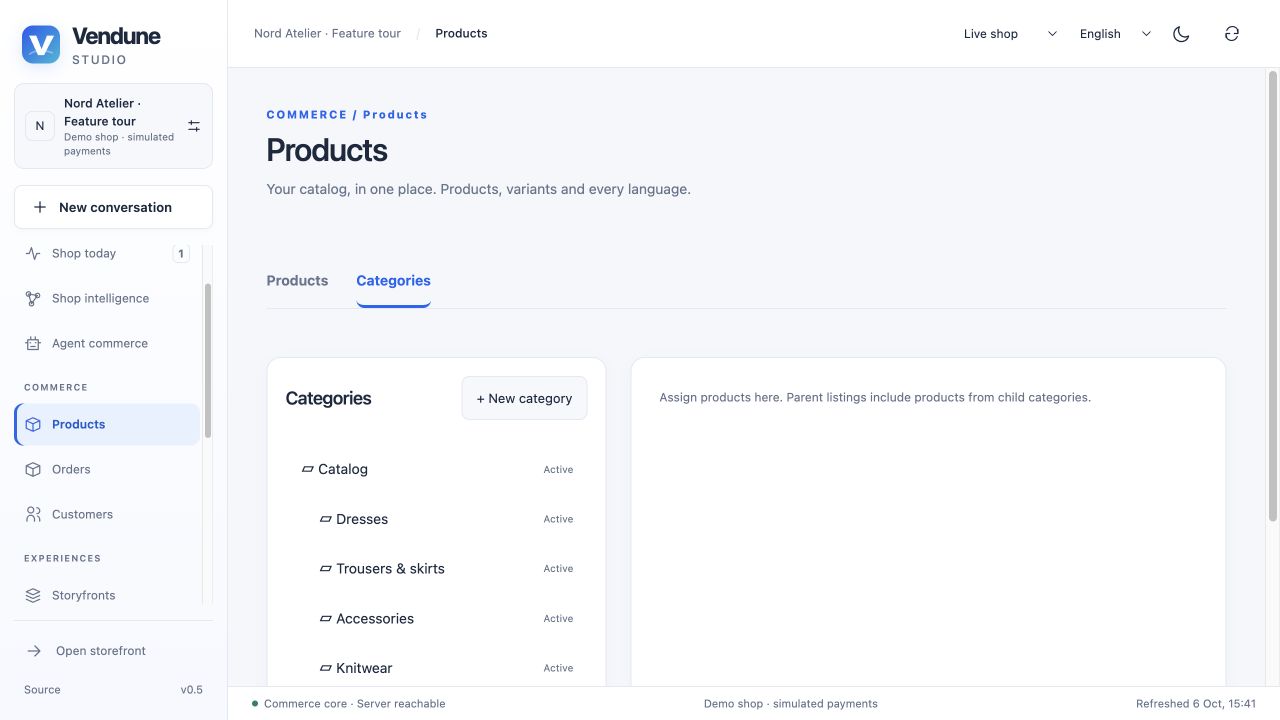Click the Dresses category icon

coord(326,519)
